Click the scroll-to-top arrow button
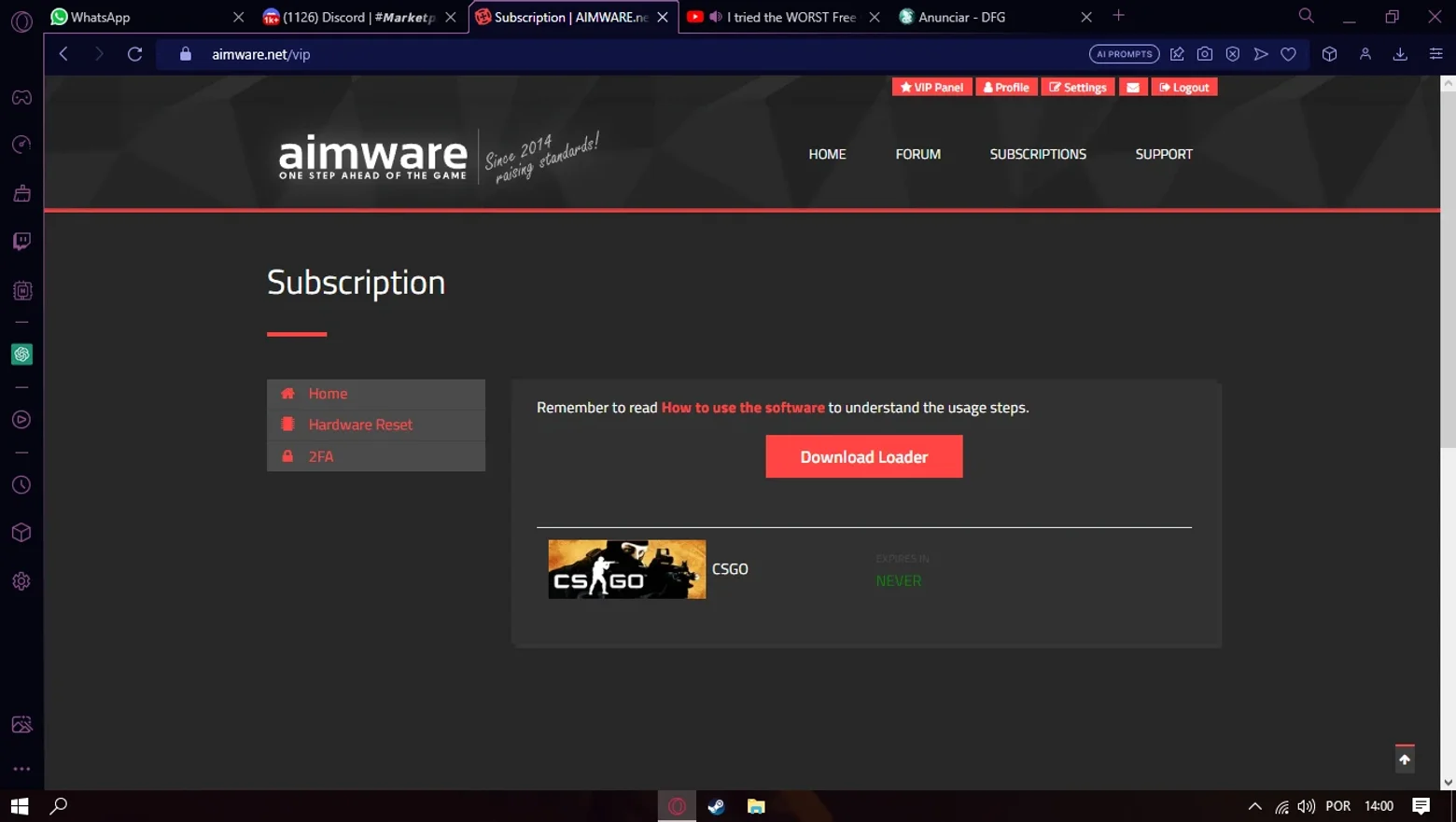The image size is (1456, 822). click(1405, 759)
